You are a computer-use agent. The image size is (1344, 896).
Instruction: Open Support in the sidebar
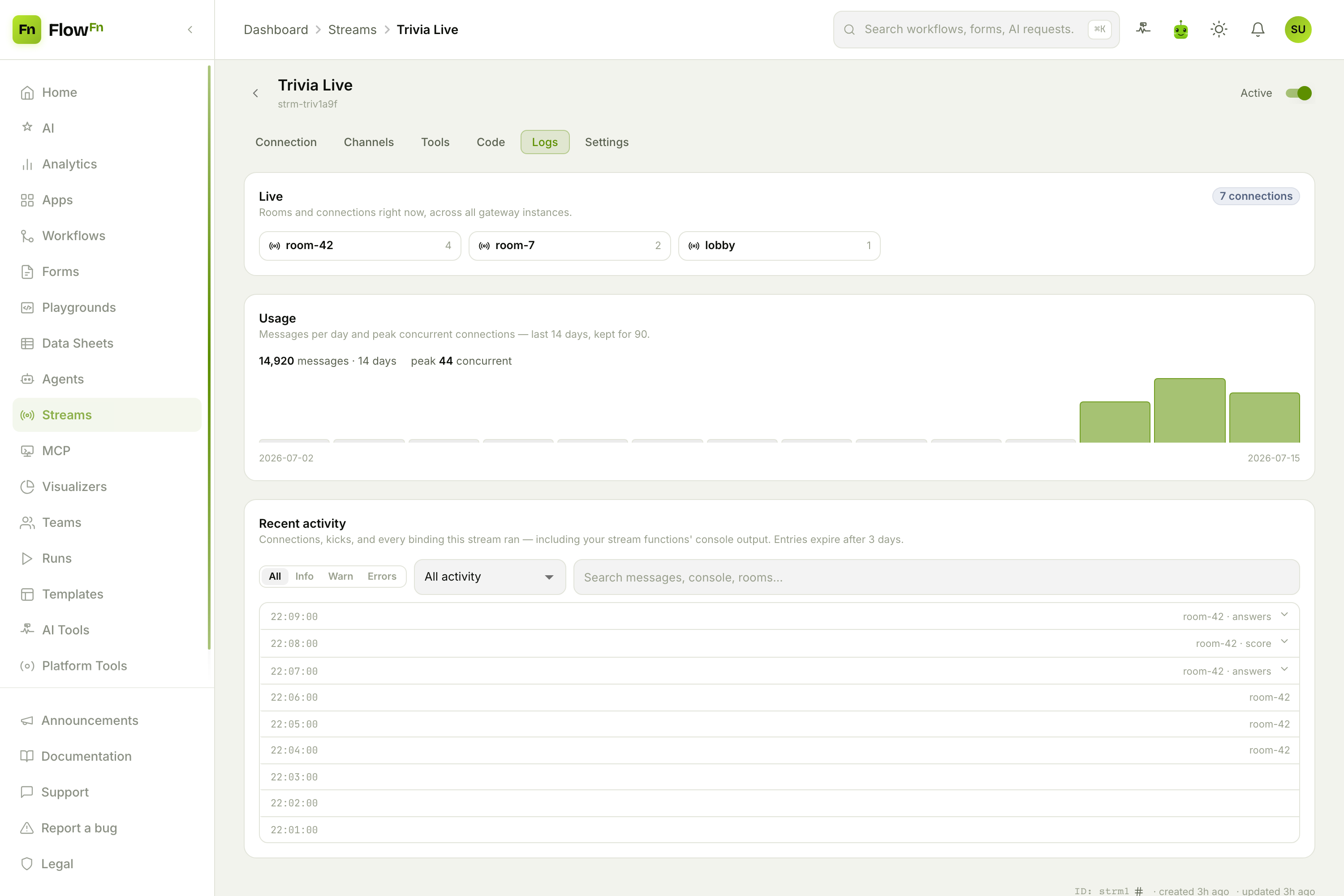pyautogui.click(x=107, y=792)
